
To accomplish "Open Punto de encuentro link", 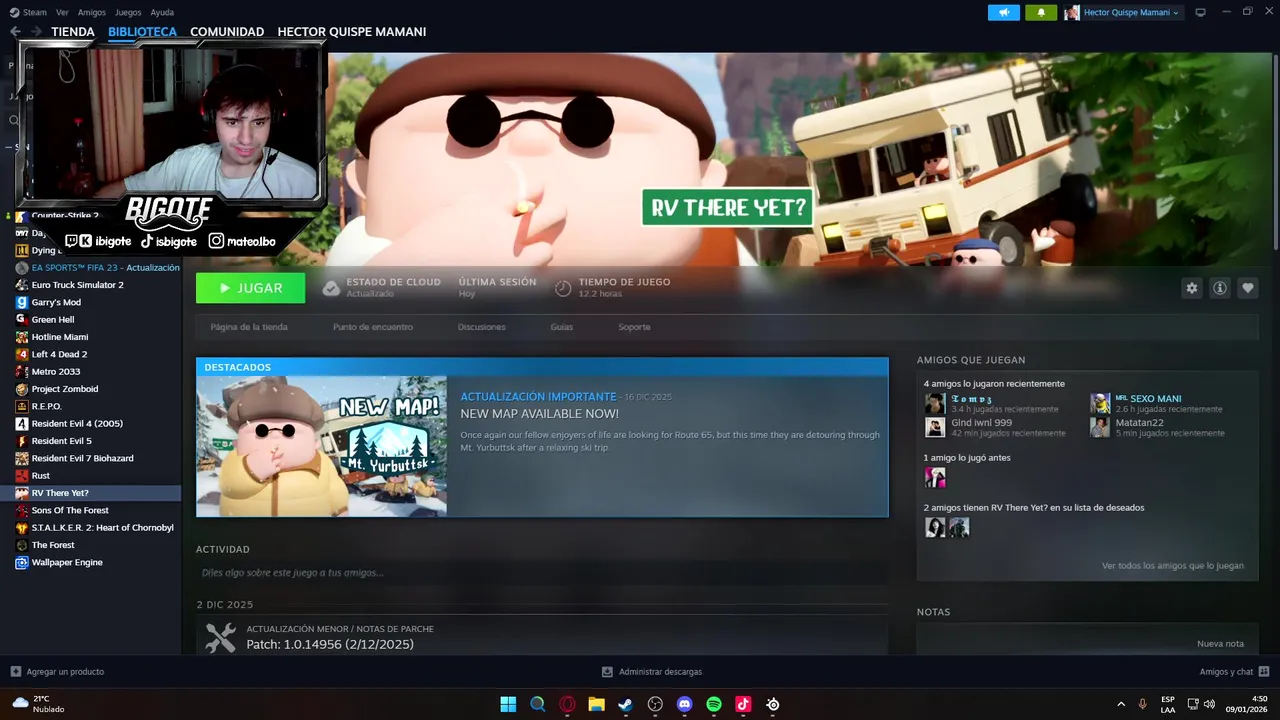I will [x=373, y=327].
